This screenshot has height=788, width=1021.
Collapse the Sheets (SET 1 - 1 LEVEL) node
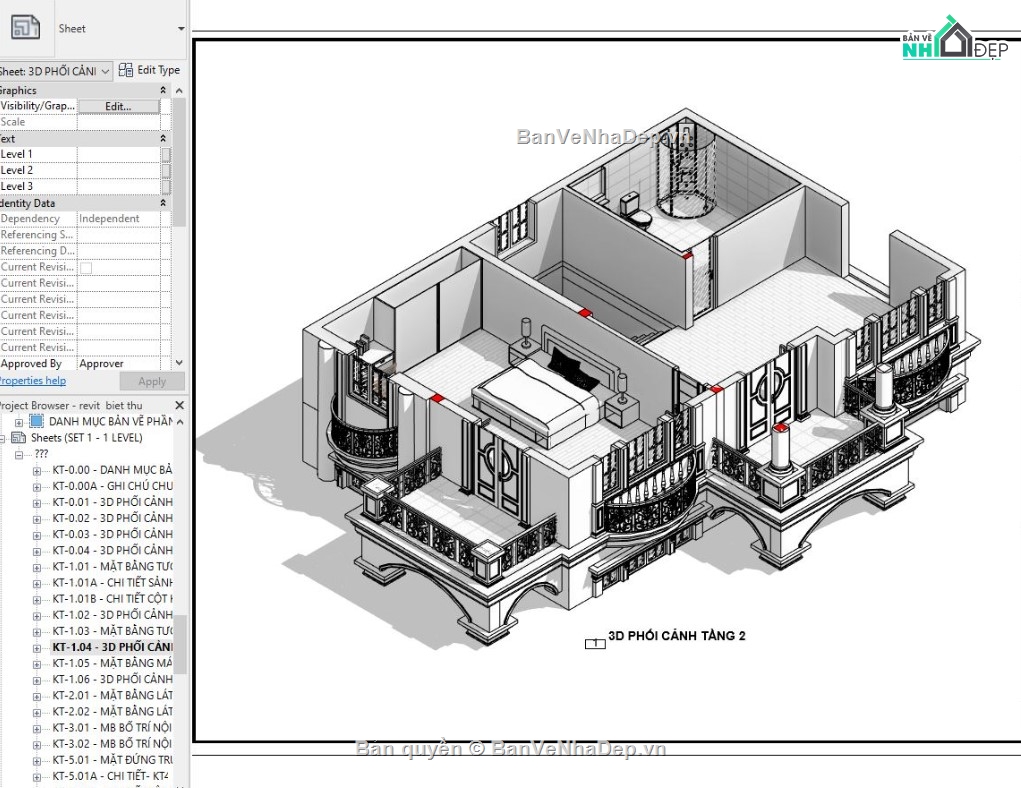3,438
